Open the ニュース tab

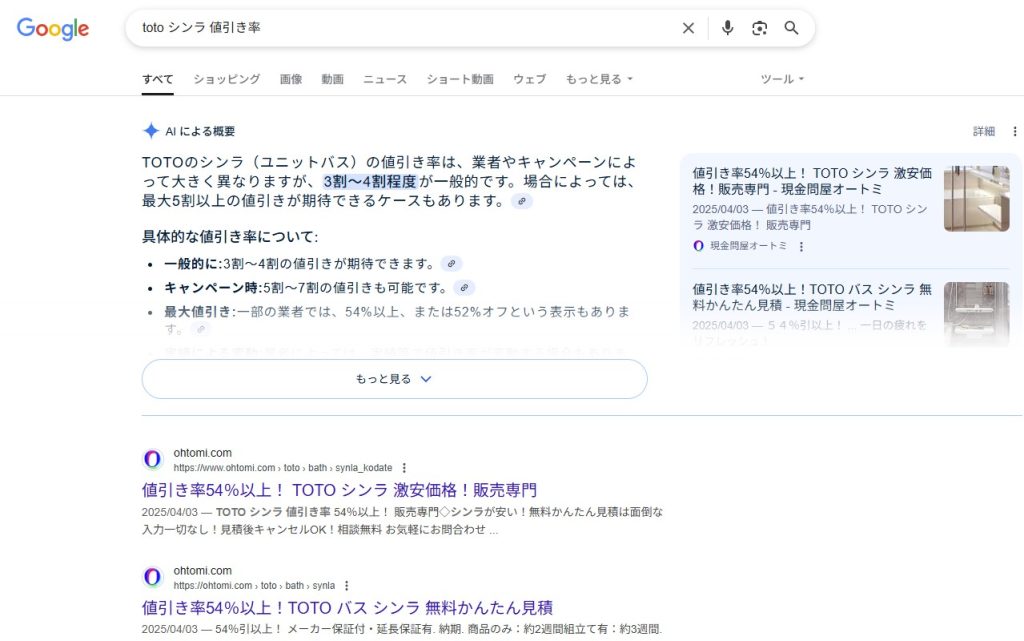coord(385,79)
